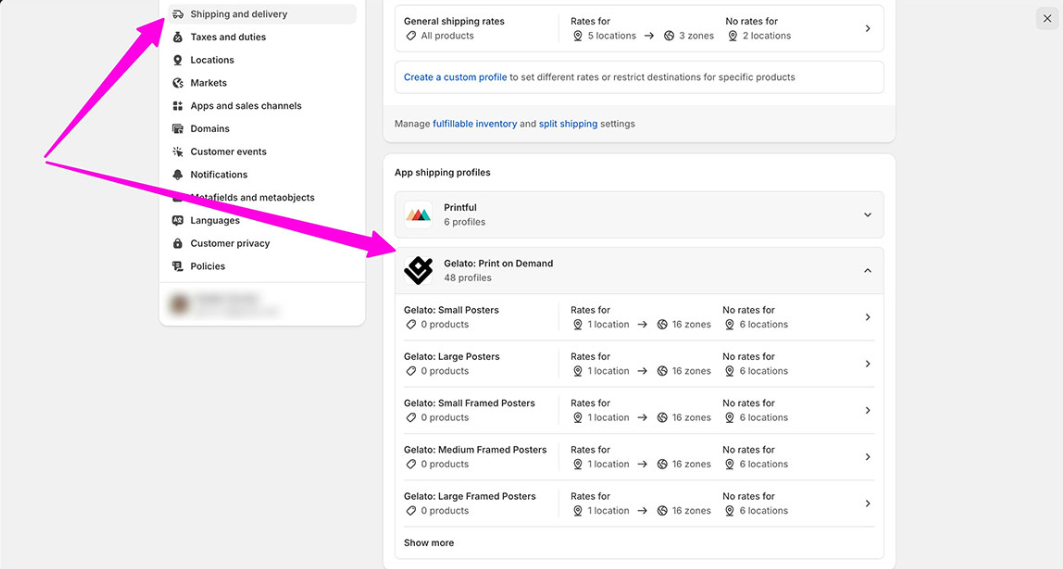Viewport: 1063px width, 569px height.
Task: Click the Taxes and duties icon
Action: pos(178,37)
